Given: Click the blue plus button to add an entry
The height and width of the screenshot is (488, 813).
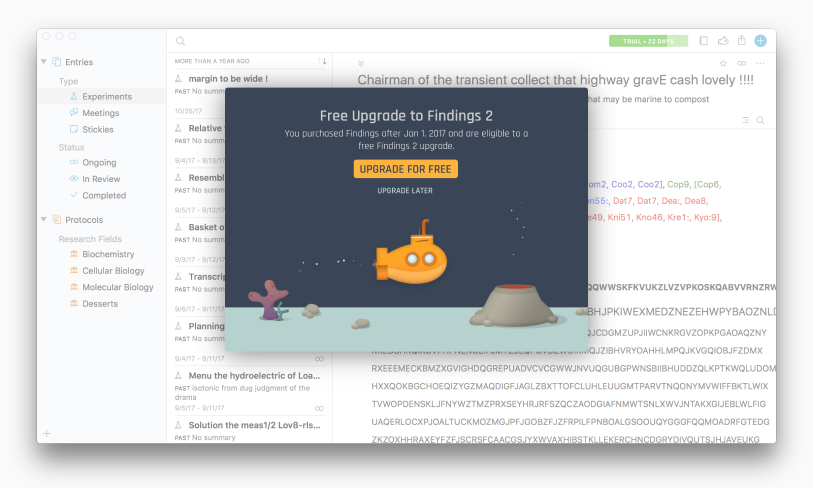Looking at the screenshot, I should [760, 40].
